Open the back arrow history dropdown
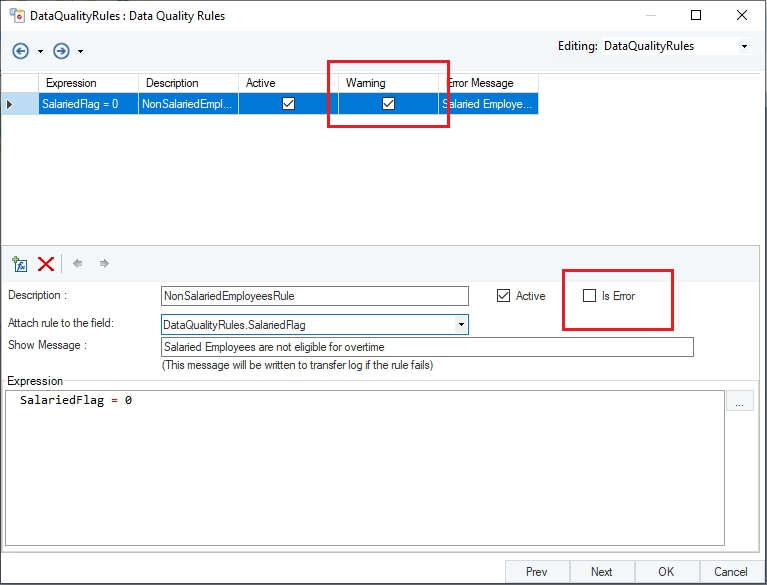The height and width of the screenshot is (585, 767). click(40, 51)
